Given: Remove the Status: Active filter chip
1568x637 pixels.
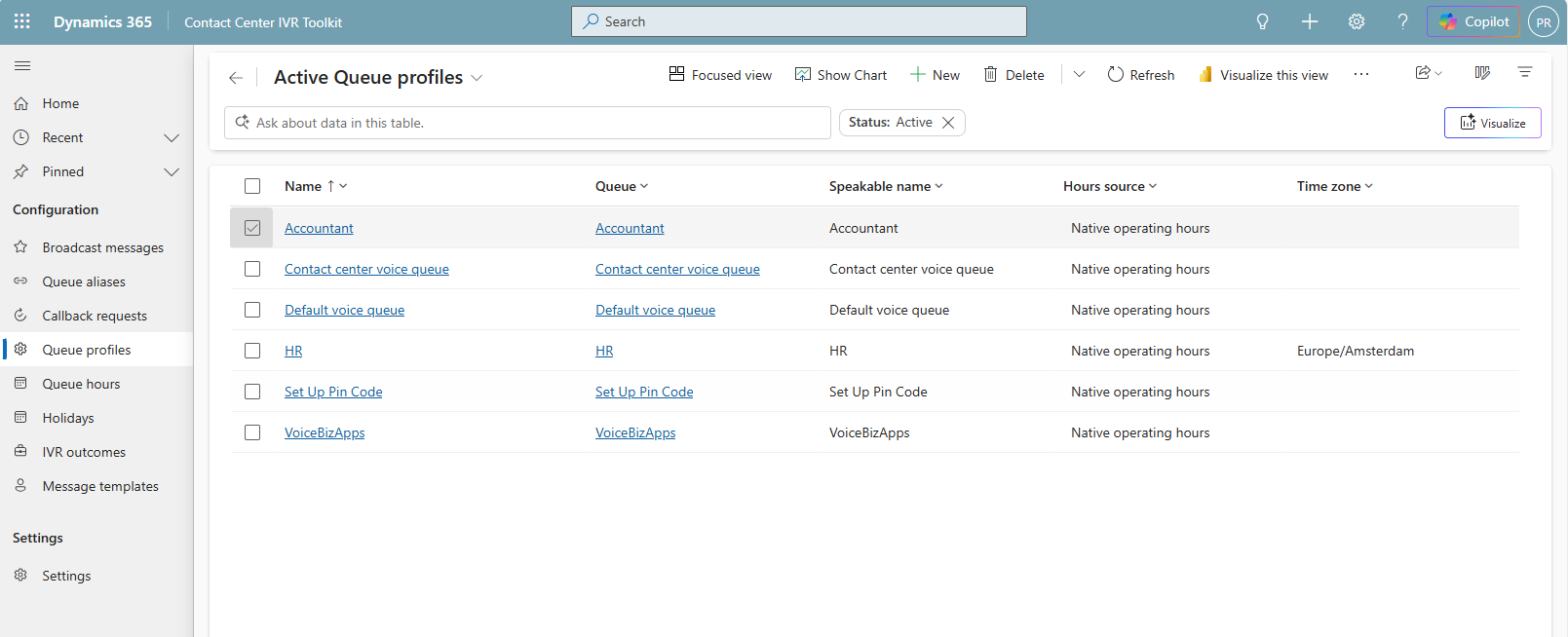Looking at the screenshot, I should (x=948, y=123).
